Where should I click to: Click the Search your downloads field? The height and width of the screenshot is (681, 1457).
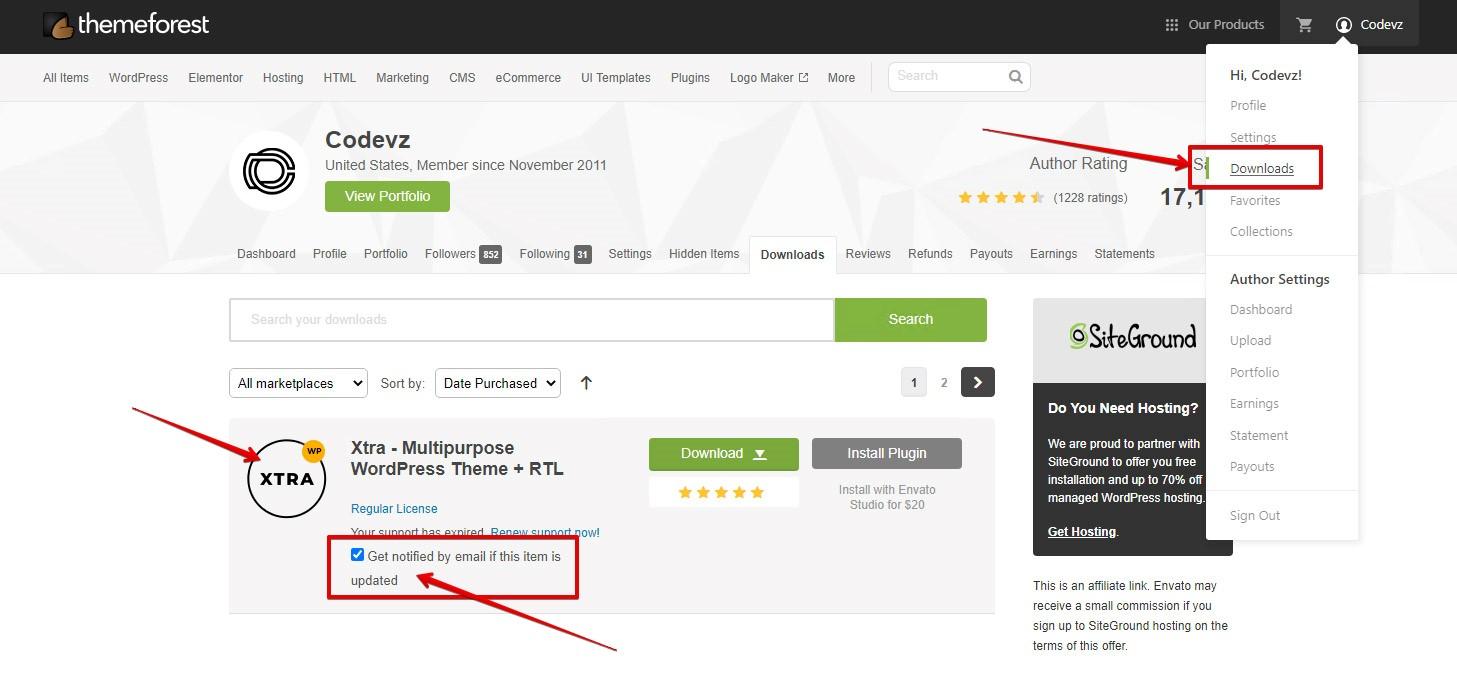click(x=531, y=320)
